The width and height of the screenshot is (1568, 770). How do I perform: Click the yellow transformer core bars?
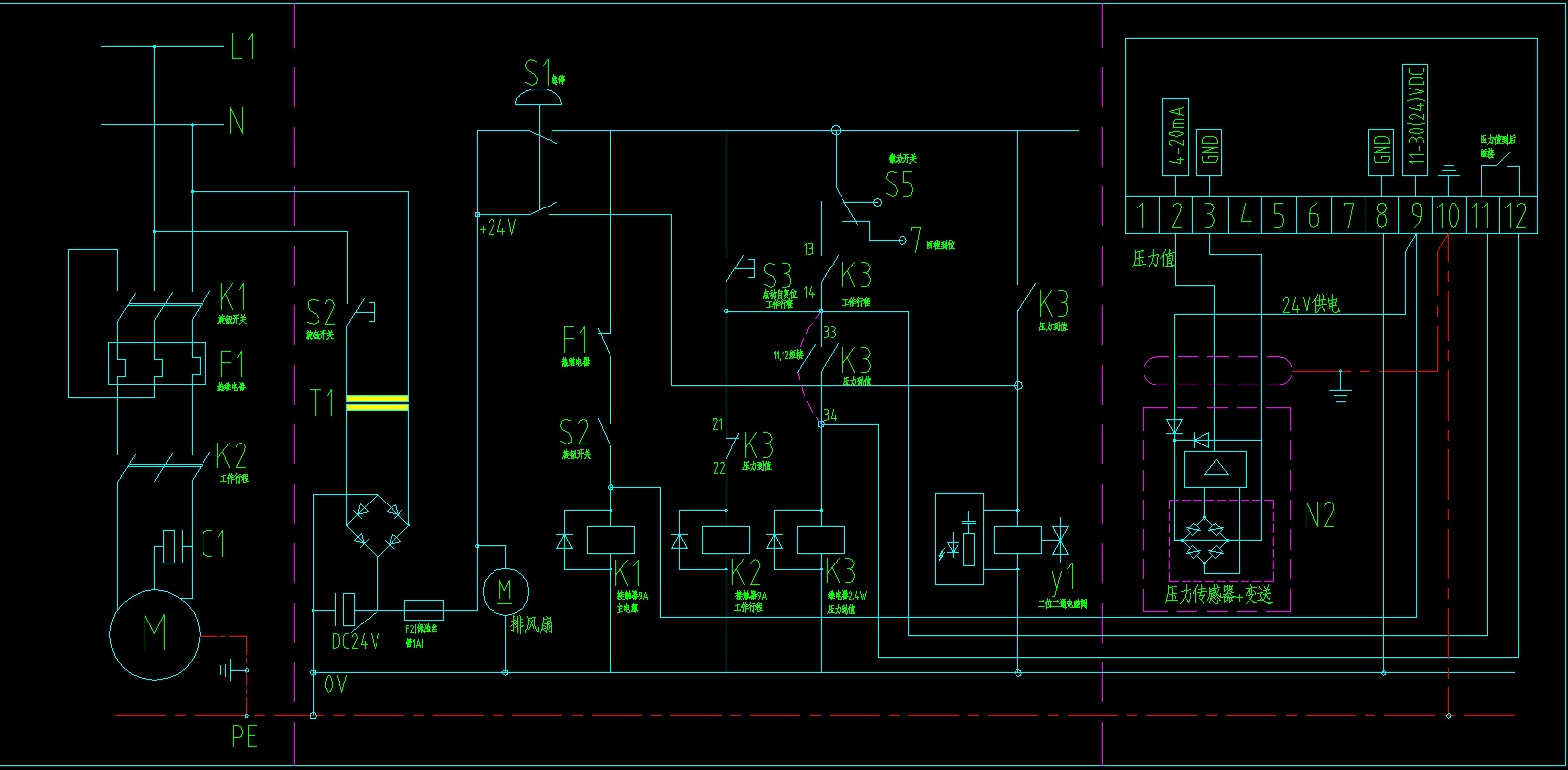[x=377, y=402]
